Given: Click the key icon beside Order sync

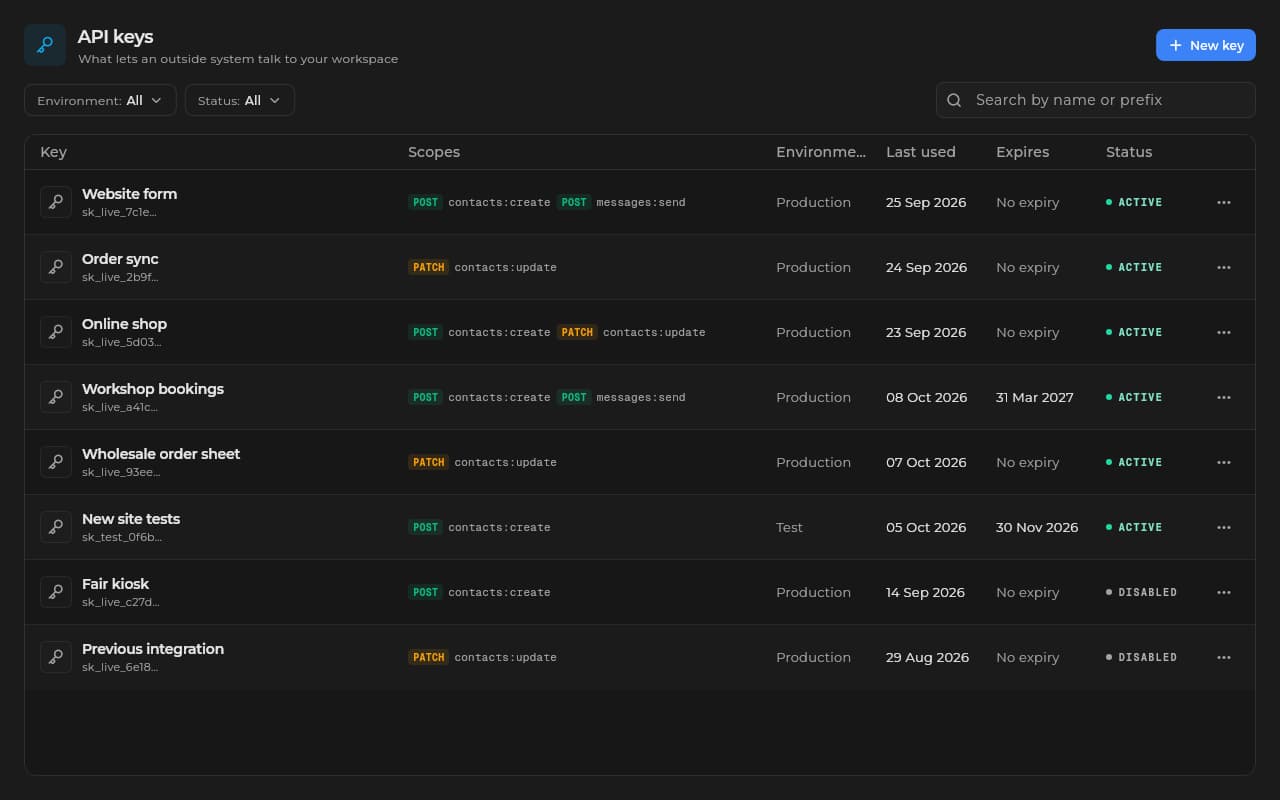Looking at the screenshot, I should (x=56, y=267).
